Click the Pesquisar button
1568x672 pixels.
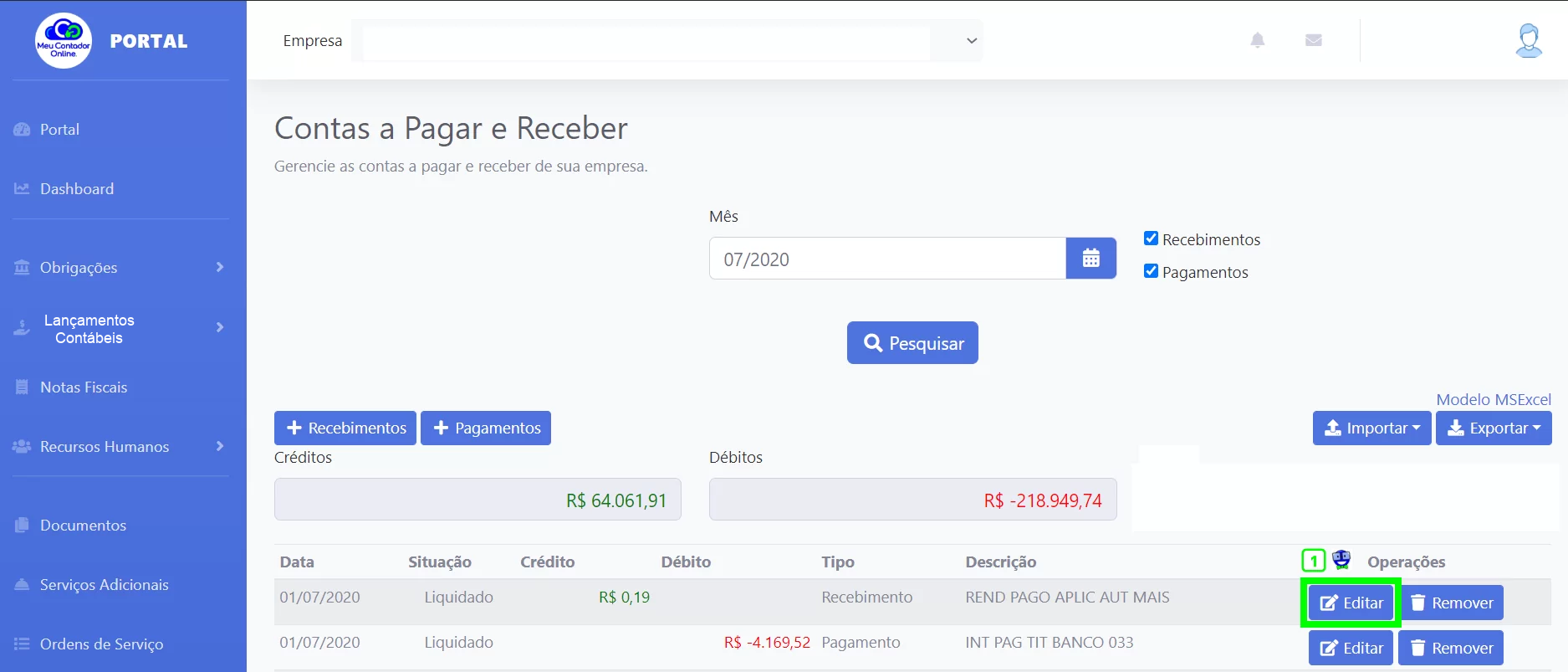(x=912, y=343)
